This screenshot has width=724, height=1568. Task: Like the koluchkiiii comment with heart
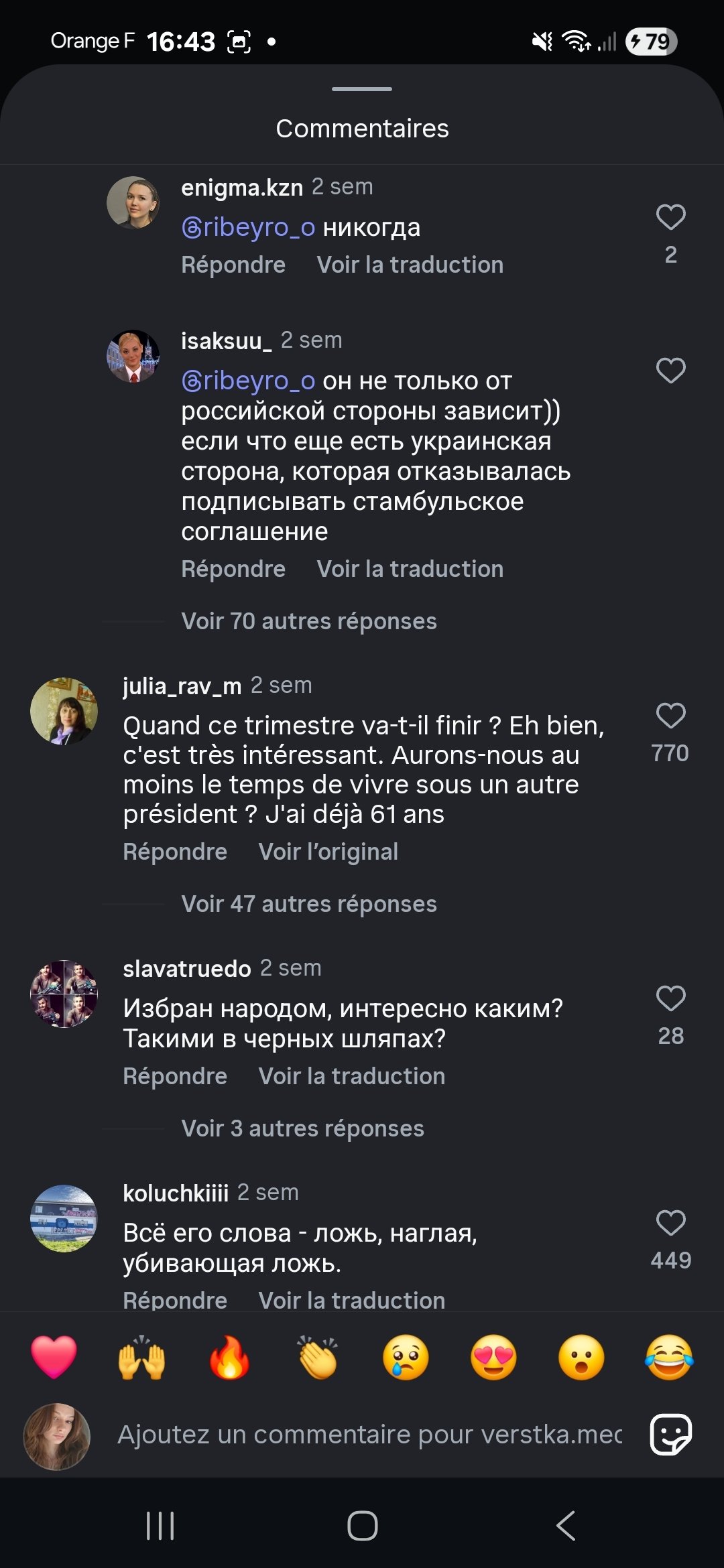coord(670,1223)
